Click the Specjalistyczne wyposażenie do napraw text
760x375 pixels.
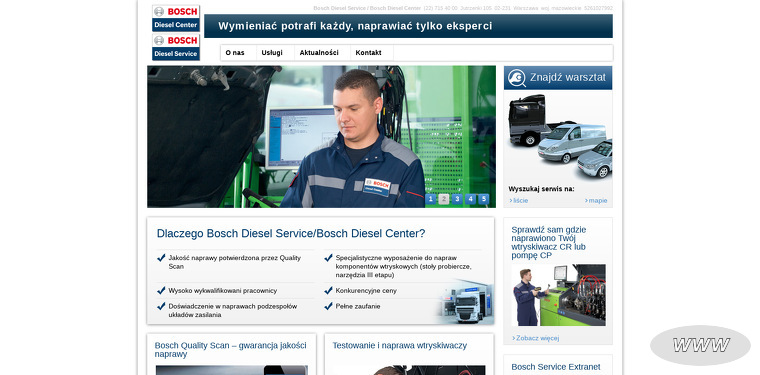403,266
